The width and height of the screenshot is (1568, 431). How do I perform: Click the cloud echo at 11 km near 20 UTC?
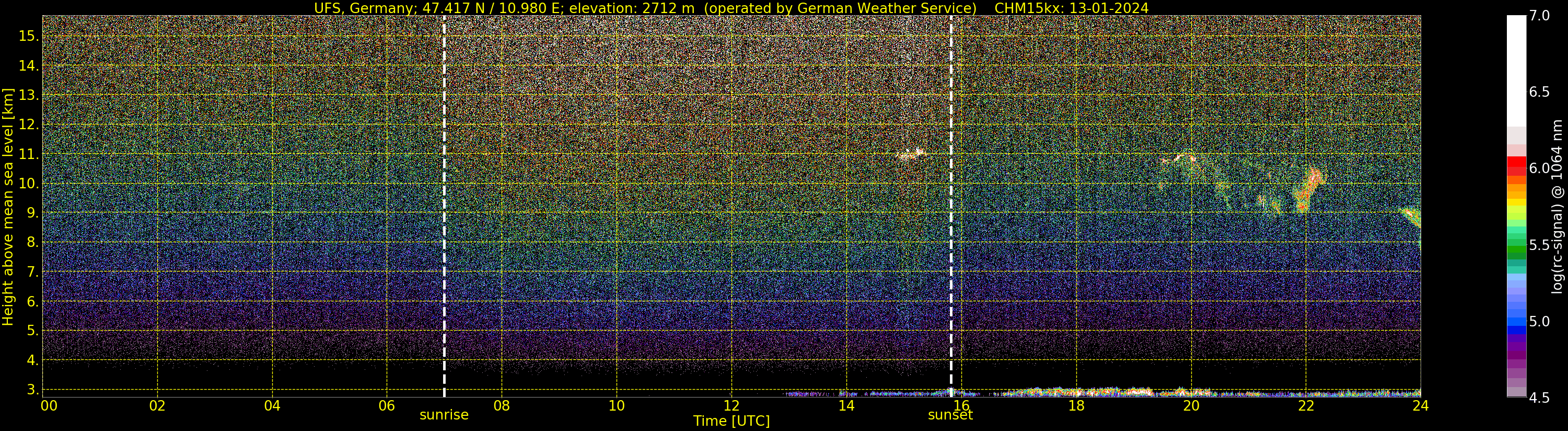[1179, 159]
